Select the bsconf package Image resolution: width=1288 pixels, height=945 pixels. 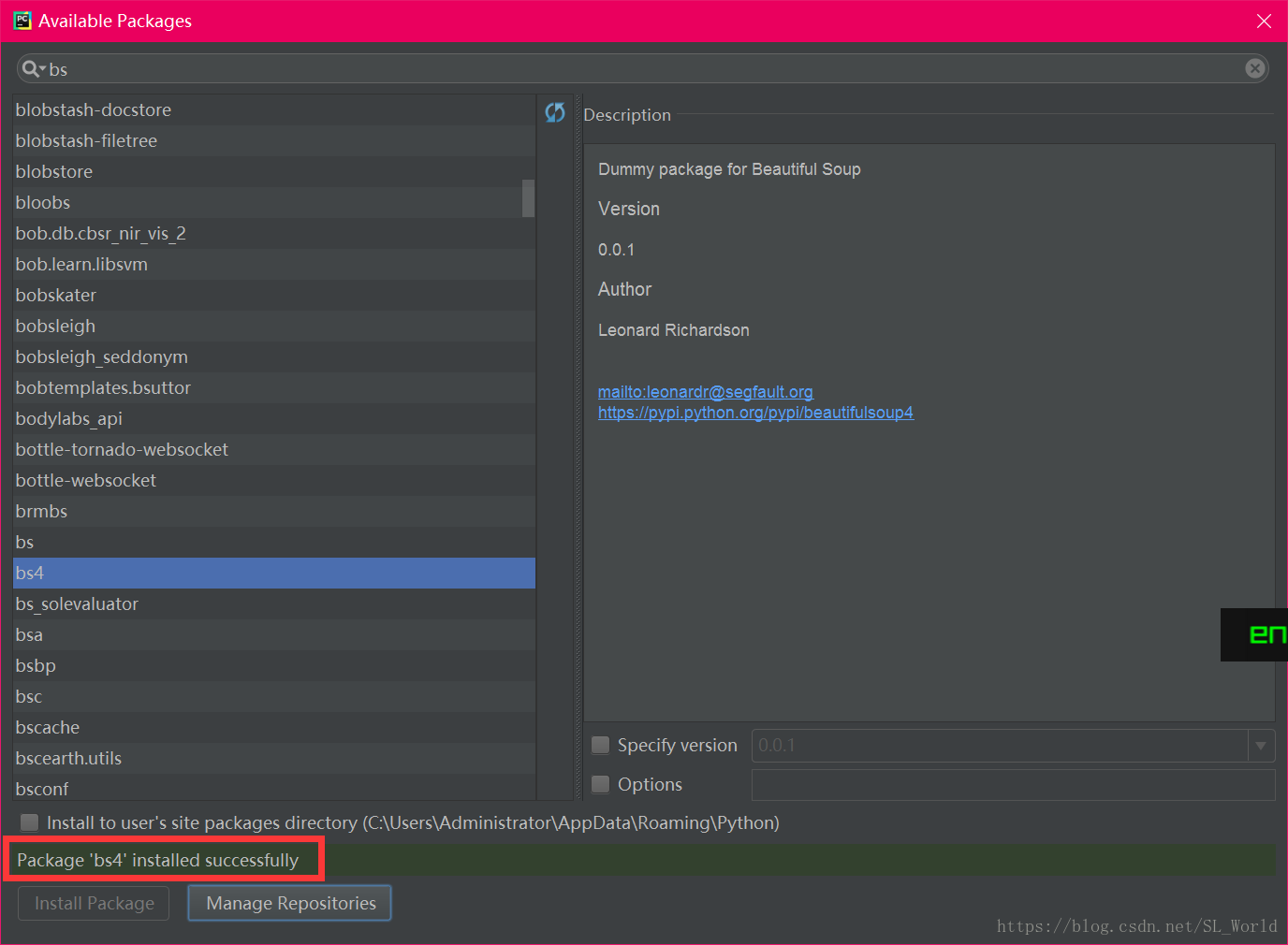pos(274,787)
